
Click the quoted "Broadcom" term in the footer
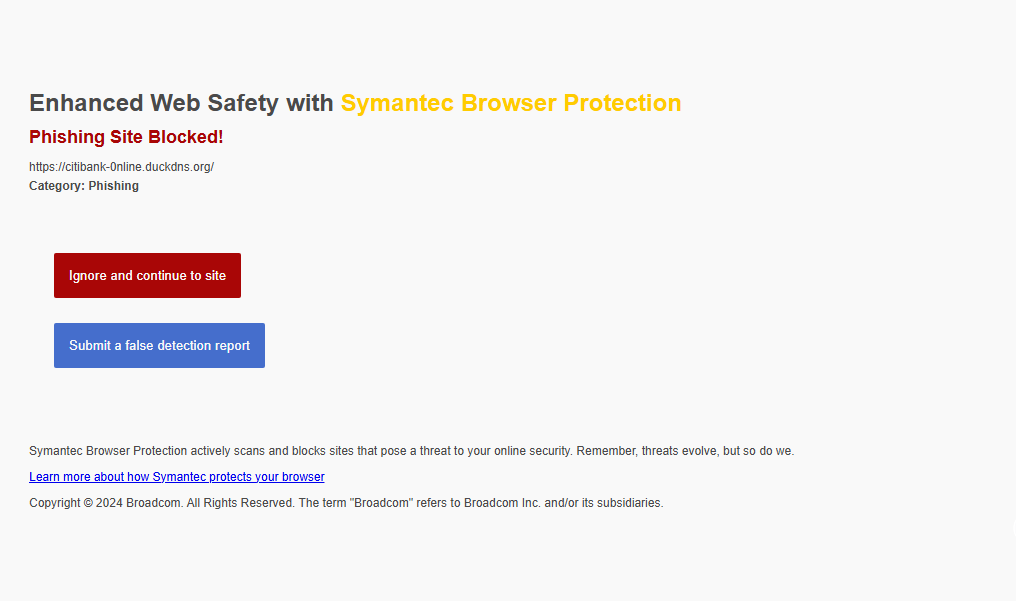point(384,503)
